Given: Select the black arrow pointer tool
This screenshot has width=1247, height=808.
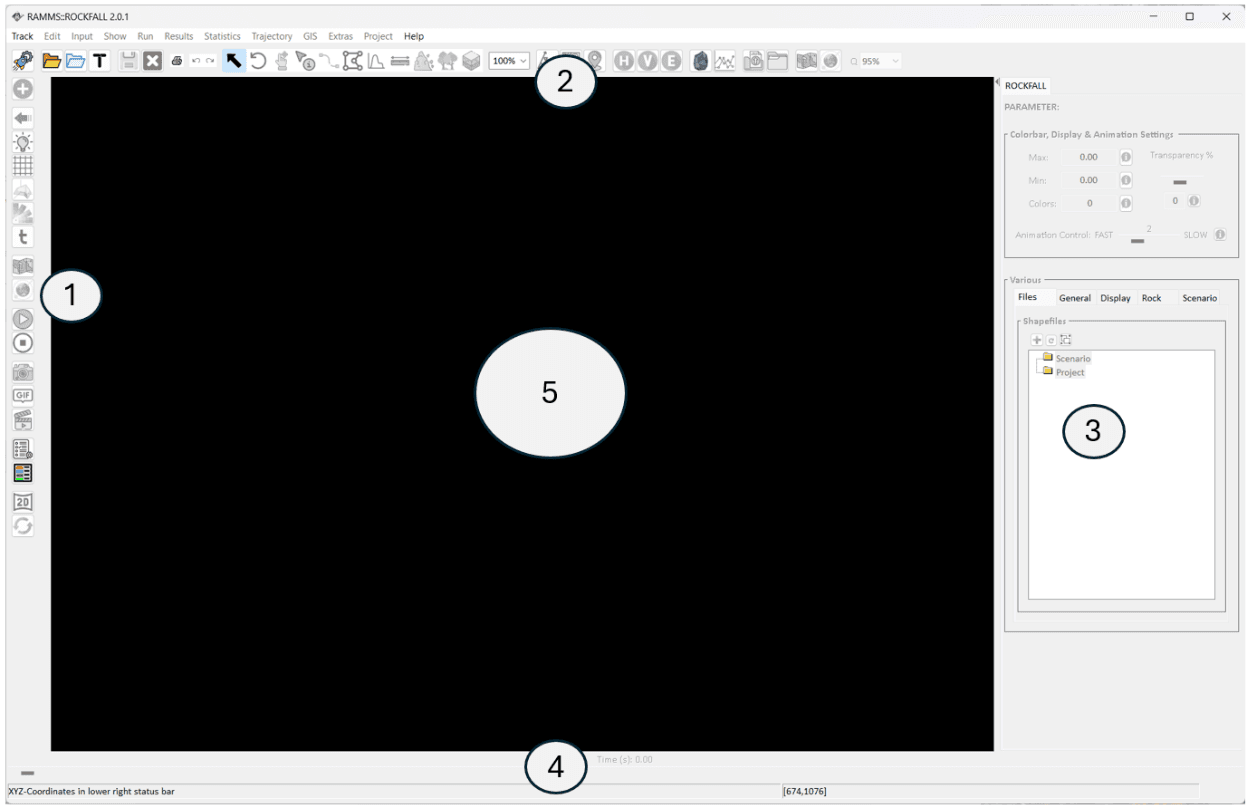Looking at the screenshot, I should coord(234,61).
